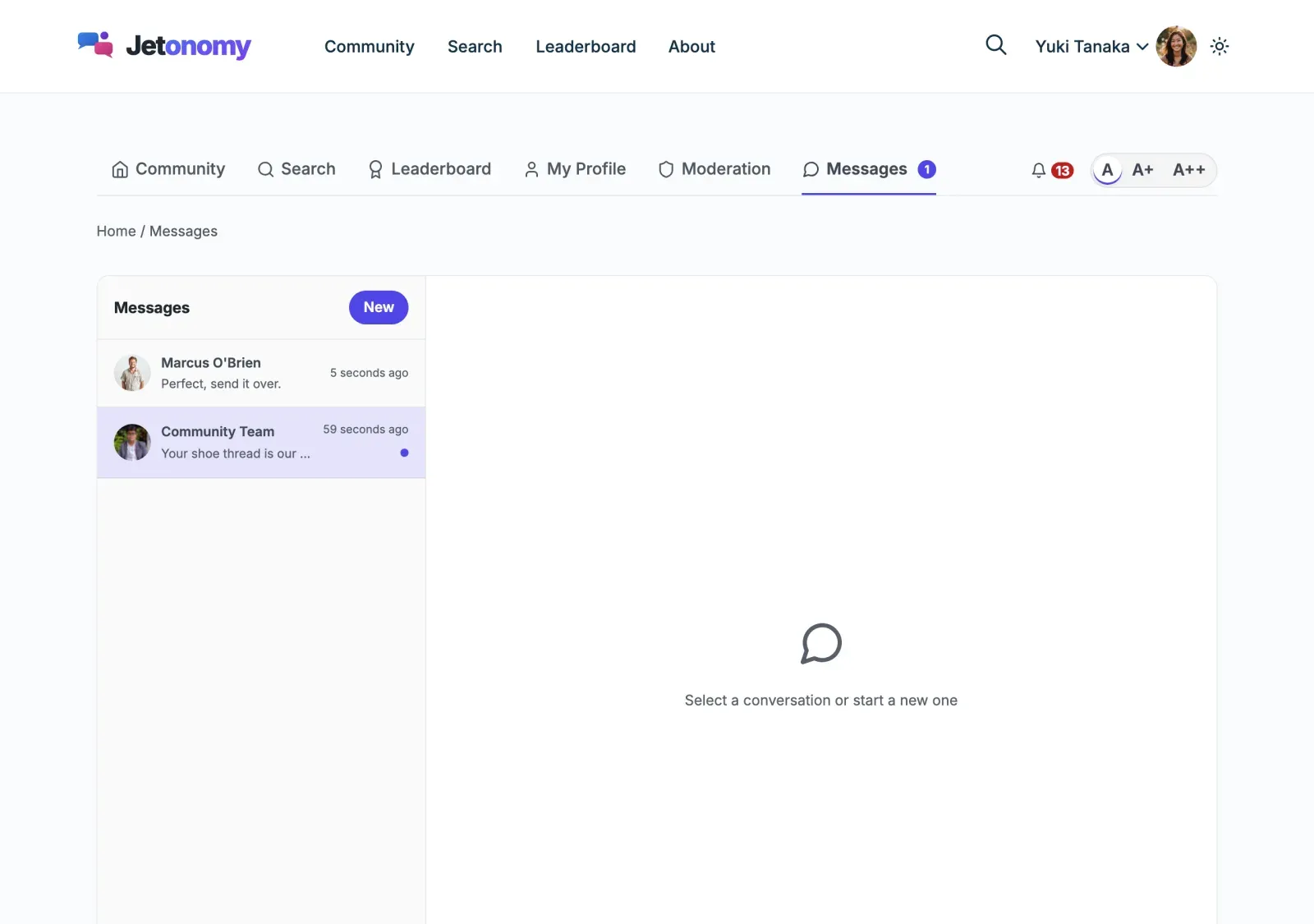Open search via magnifier icon in header
Image resolution: width=1314 pixels, height=924 pixels.
click(995, 44)
